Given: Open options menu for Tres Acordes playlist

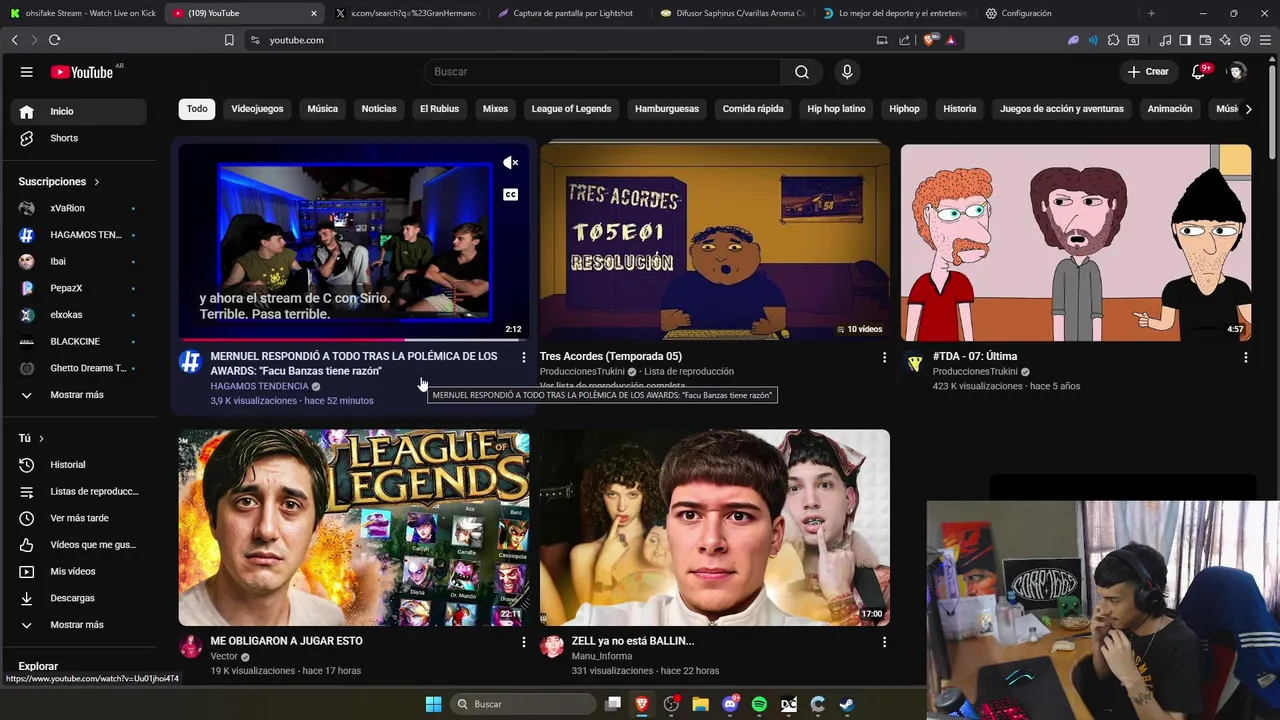Looking at the screenshot, I should click(883, 357).
